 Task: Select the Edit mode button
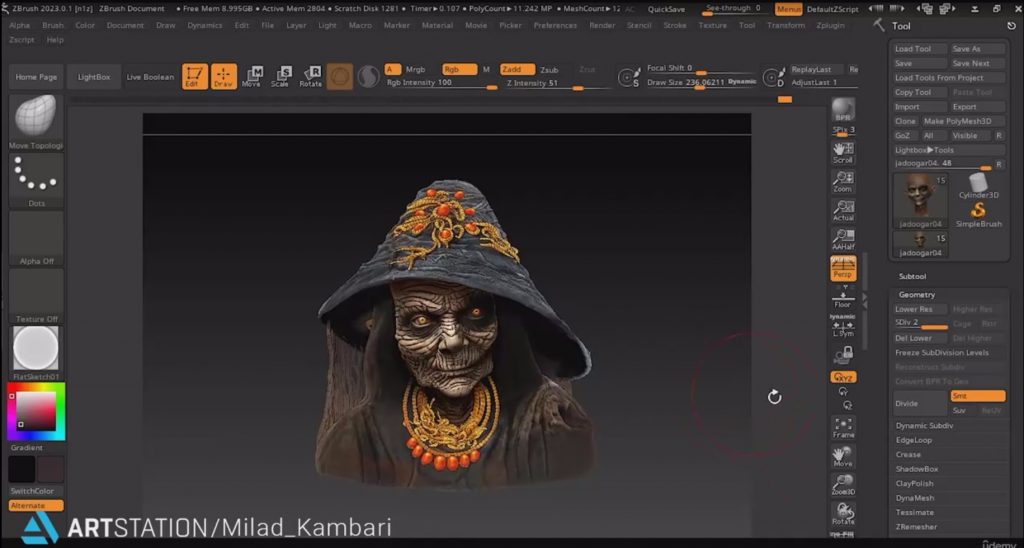coord(195,76)
